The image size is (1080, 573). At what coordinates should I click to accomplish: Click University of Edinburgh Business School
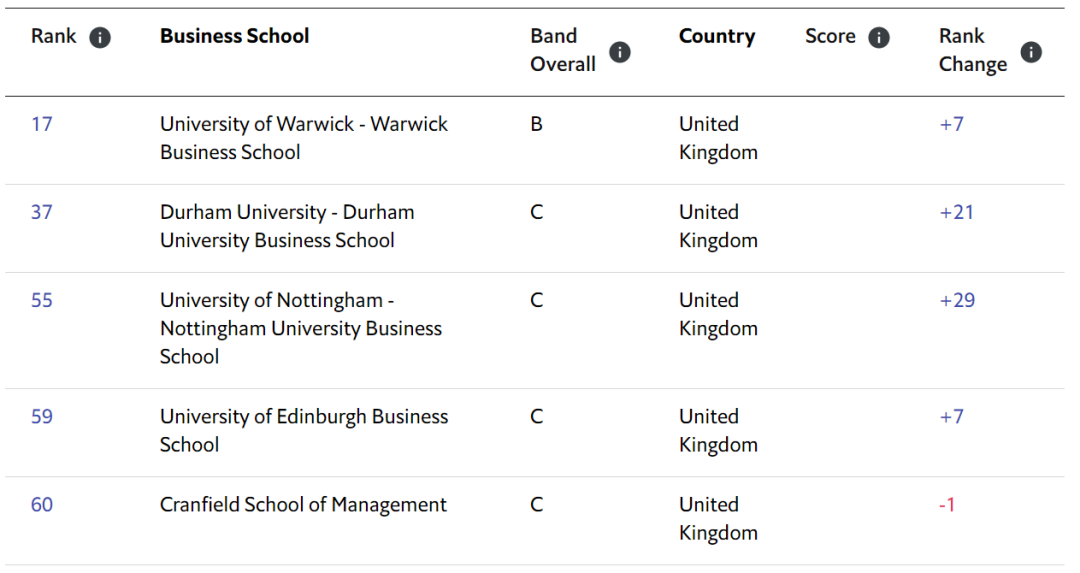[303, 430]
